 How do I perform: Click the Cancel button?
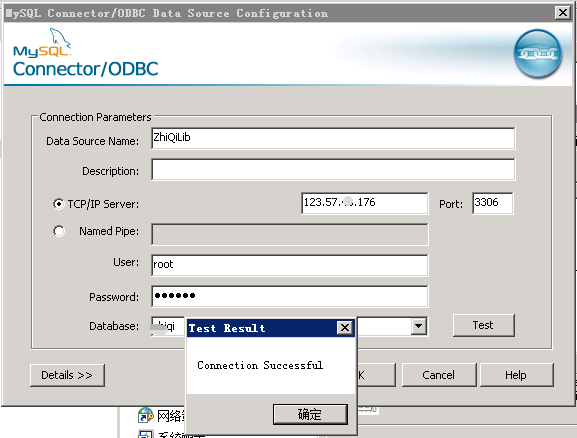coord(439,375)
